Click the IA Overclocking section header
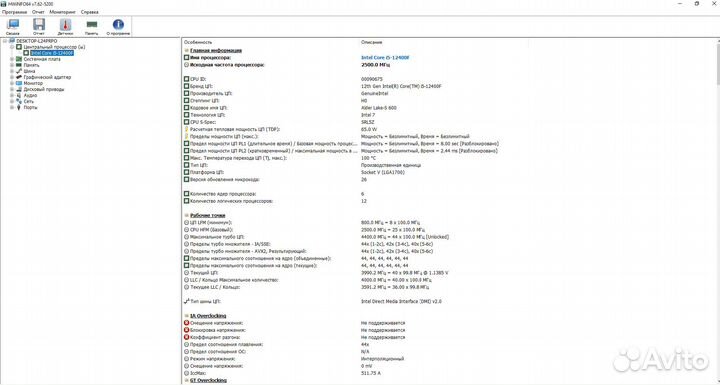The height and width of the screenshot is (385, 720). tap(208, 316)
